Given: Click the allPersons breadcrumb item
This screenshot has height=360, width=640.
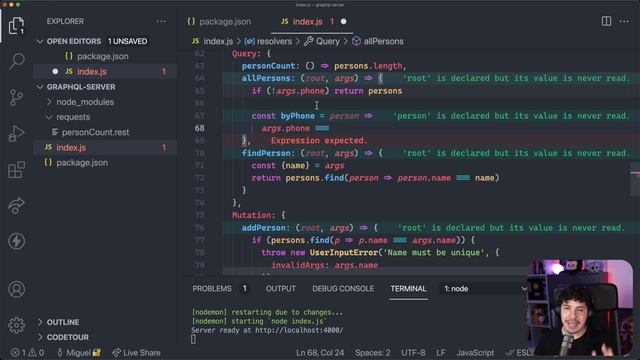Looking at the screenshot, I should click(x=383, y=41).
